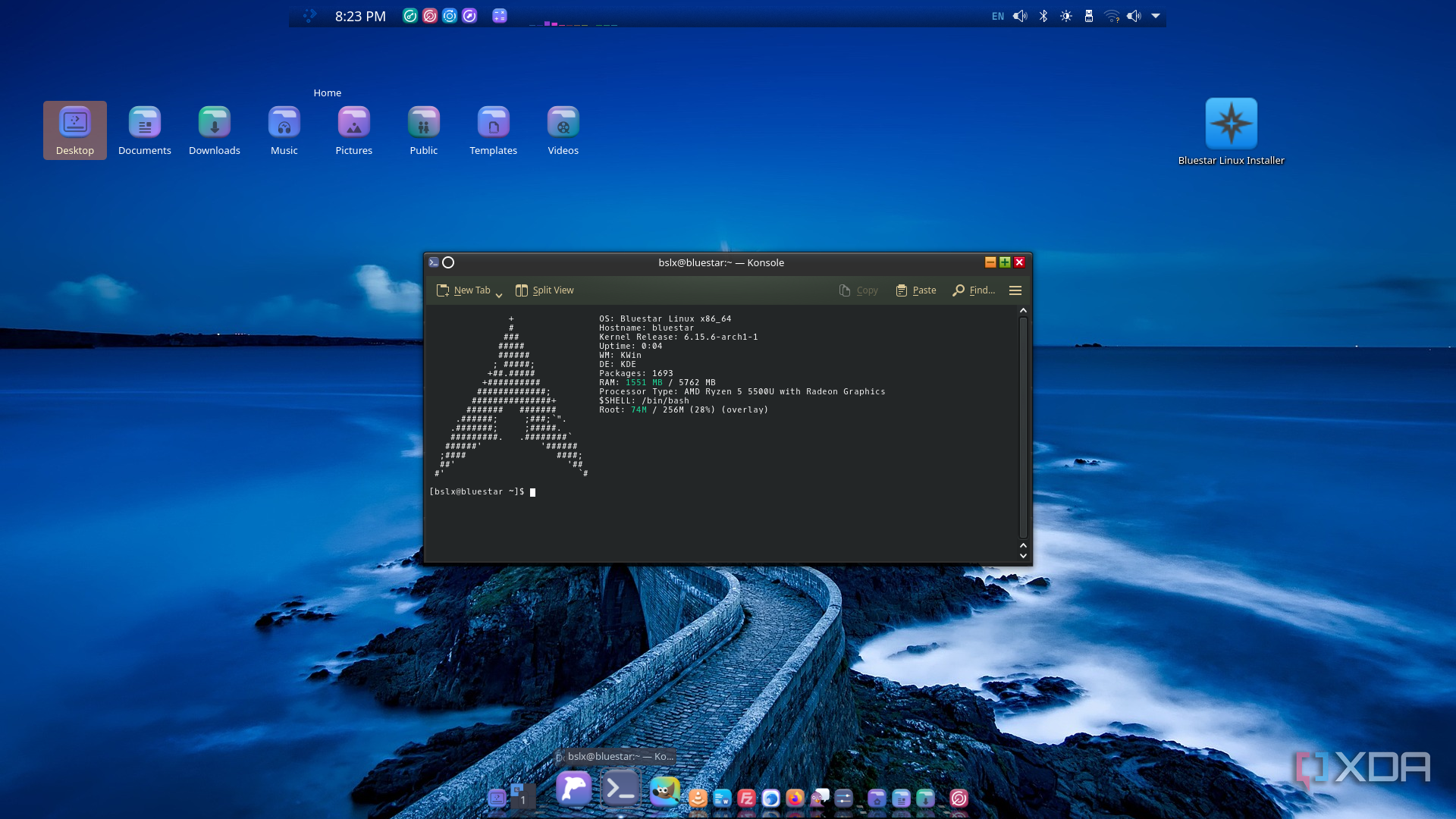Launch Firefox from the dock
Viewport: 1456px width, 819px height.
(x=795, y=798)
